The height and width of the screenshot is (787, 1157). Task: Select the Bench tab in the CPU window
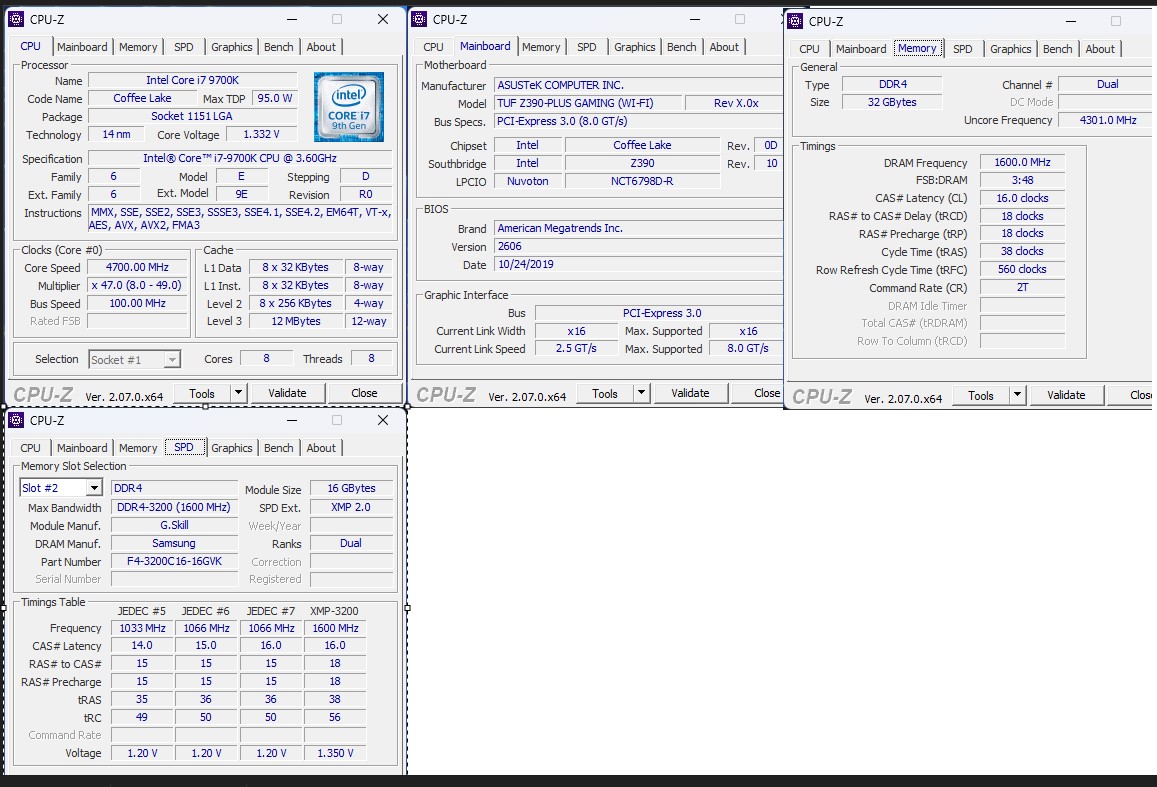pos(279,46)
